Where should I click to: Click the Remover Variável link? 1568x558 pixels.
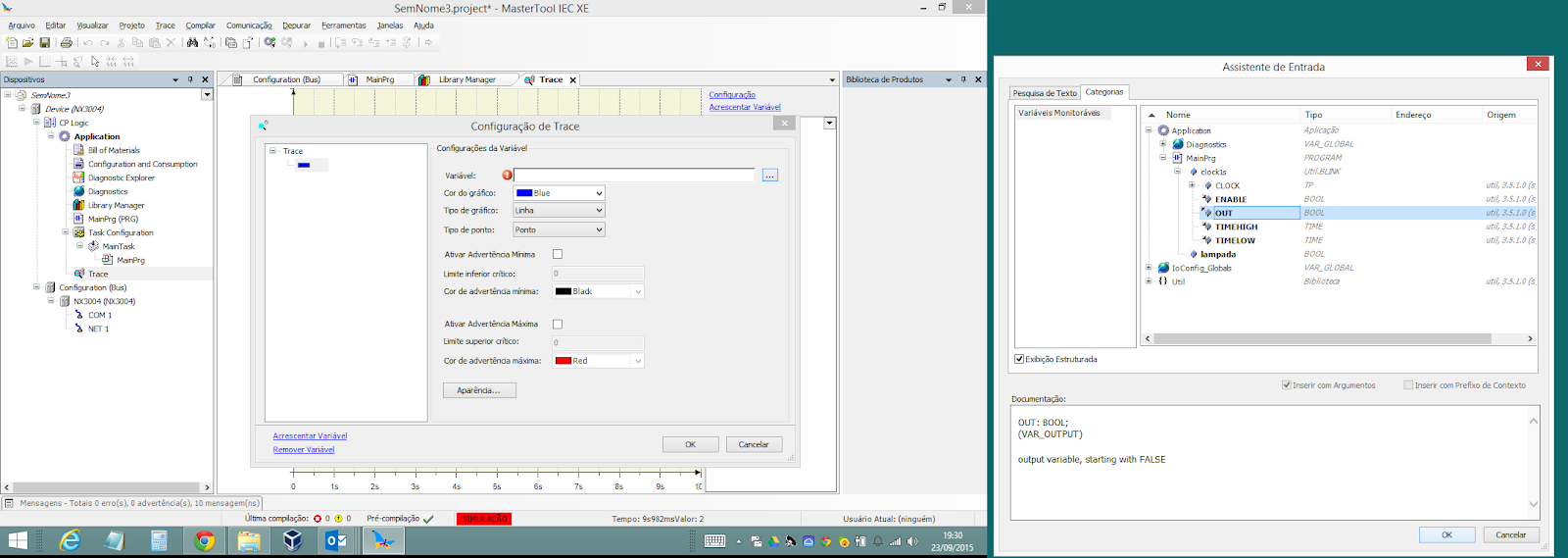pyautogui.click(x=304, y=450)
